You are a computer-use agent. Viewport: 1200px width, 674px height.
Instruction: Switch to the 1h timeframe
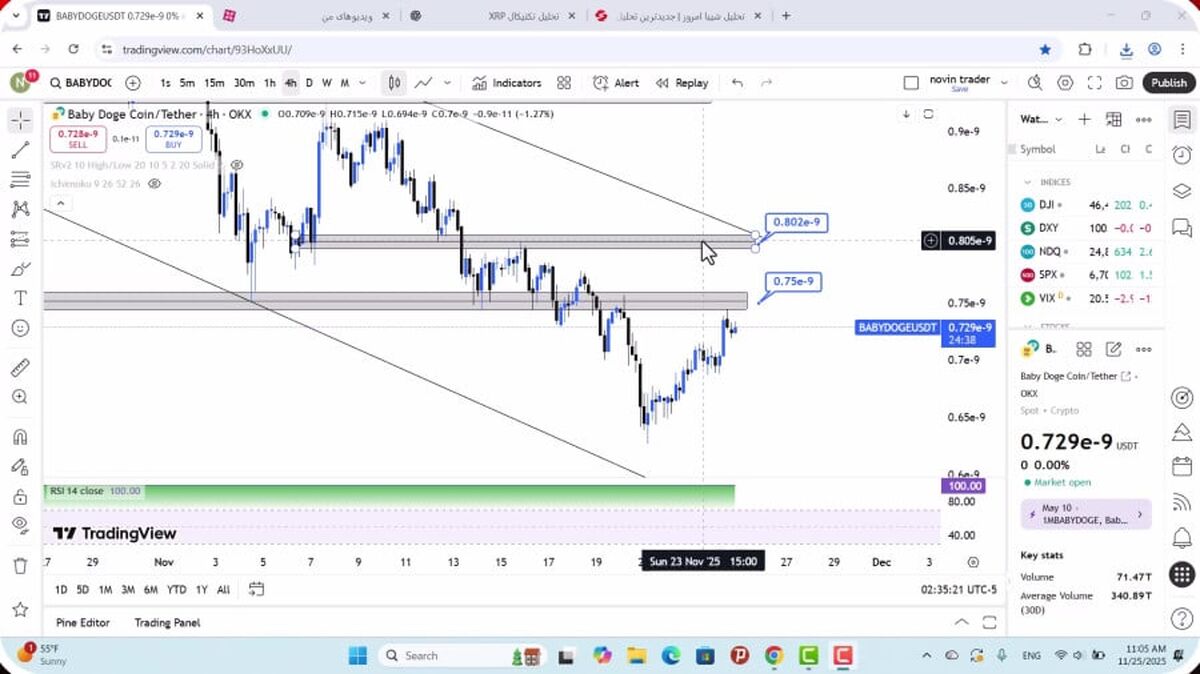click(269, 83)
